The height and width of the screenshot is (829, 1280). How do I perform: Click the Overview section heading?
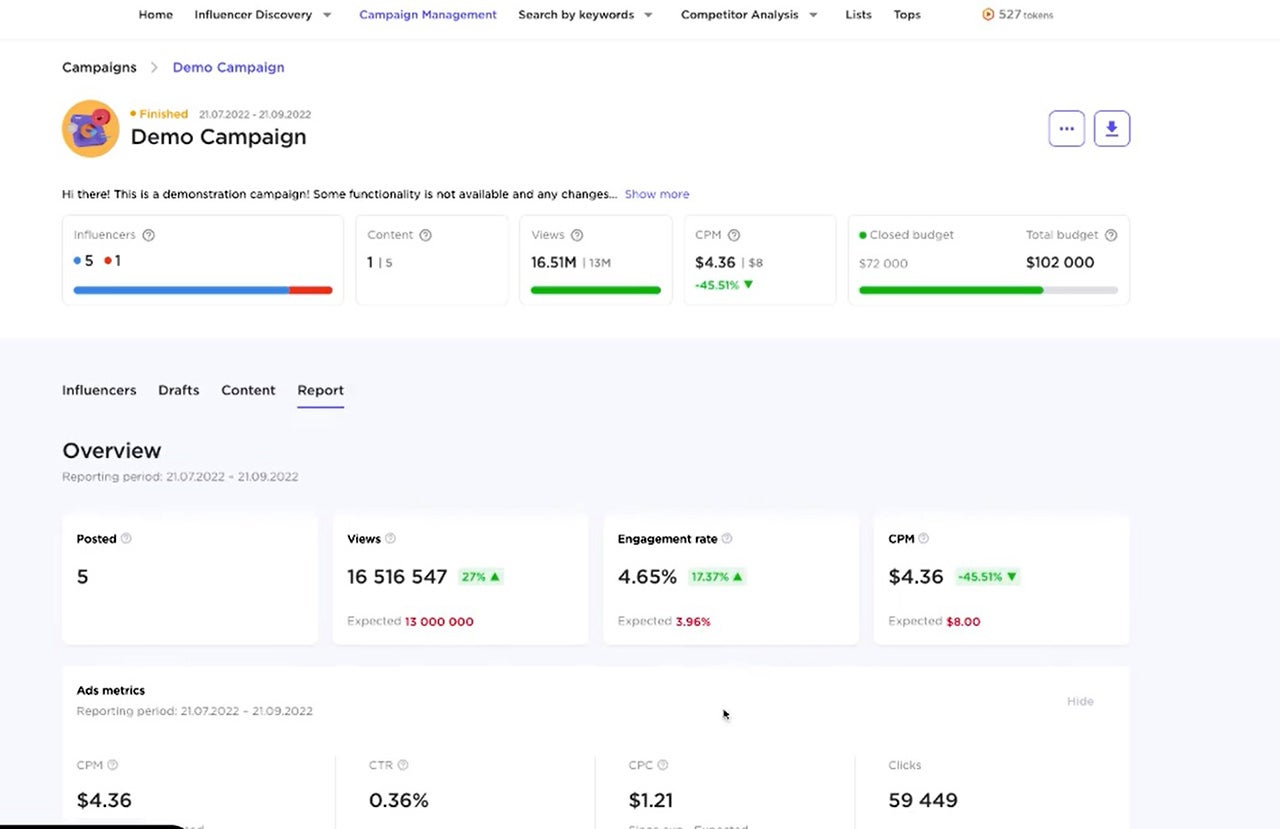click(111, 450)
